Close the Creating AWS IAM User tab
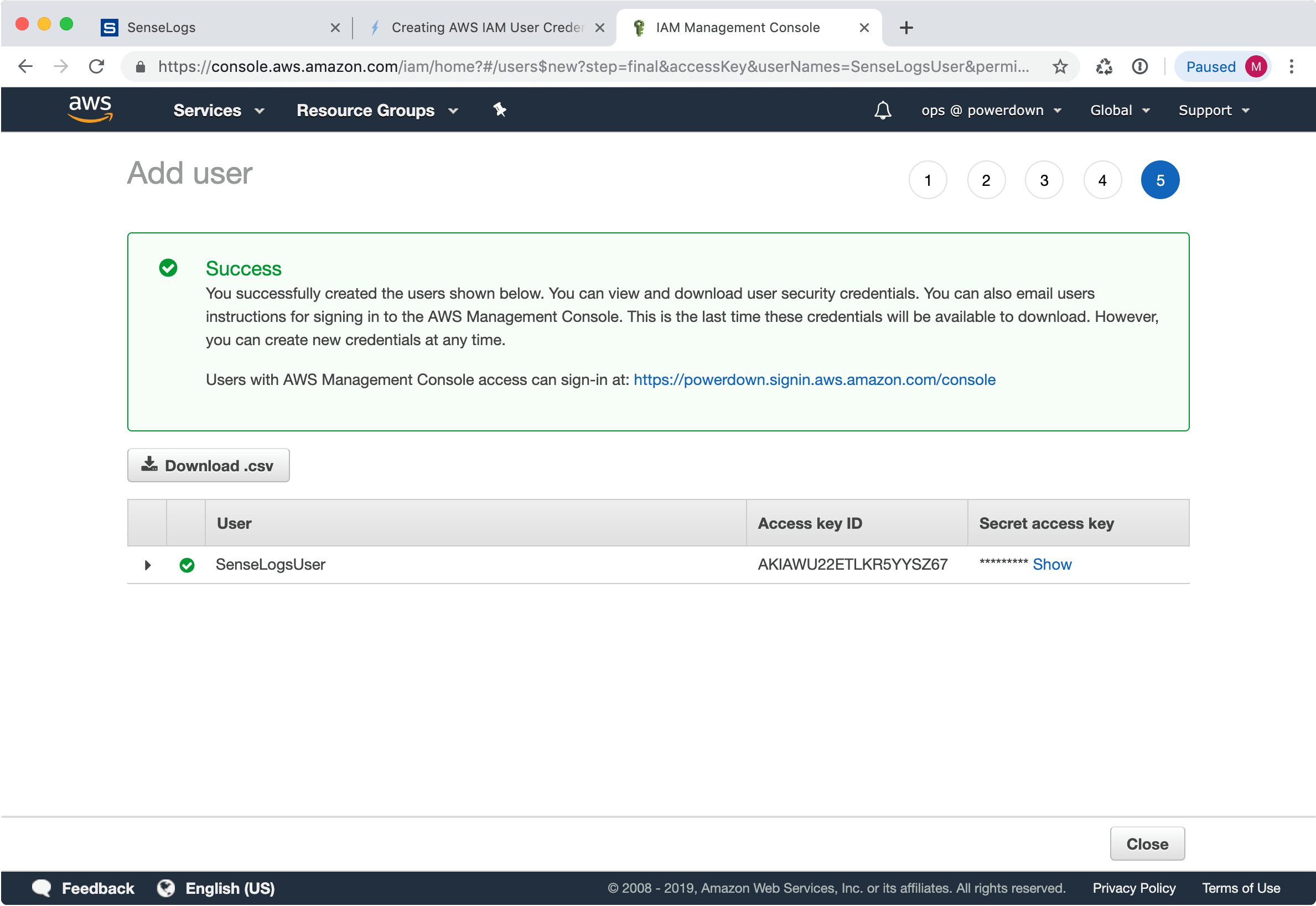The width and height of the screenshot is (1316, 906). (x=599, y=27)
